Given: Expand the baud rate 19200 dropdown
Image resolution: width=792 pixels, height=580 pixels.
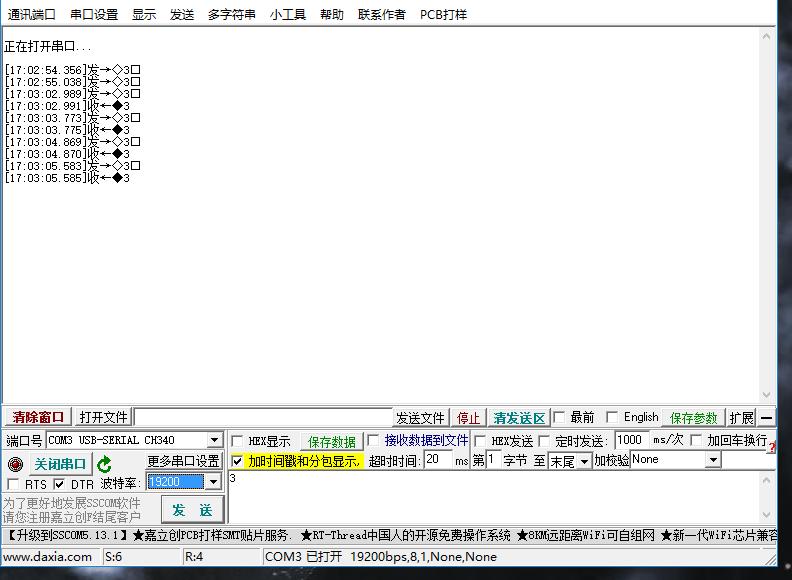Looking at the screenshot, I should 212,482.
